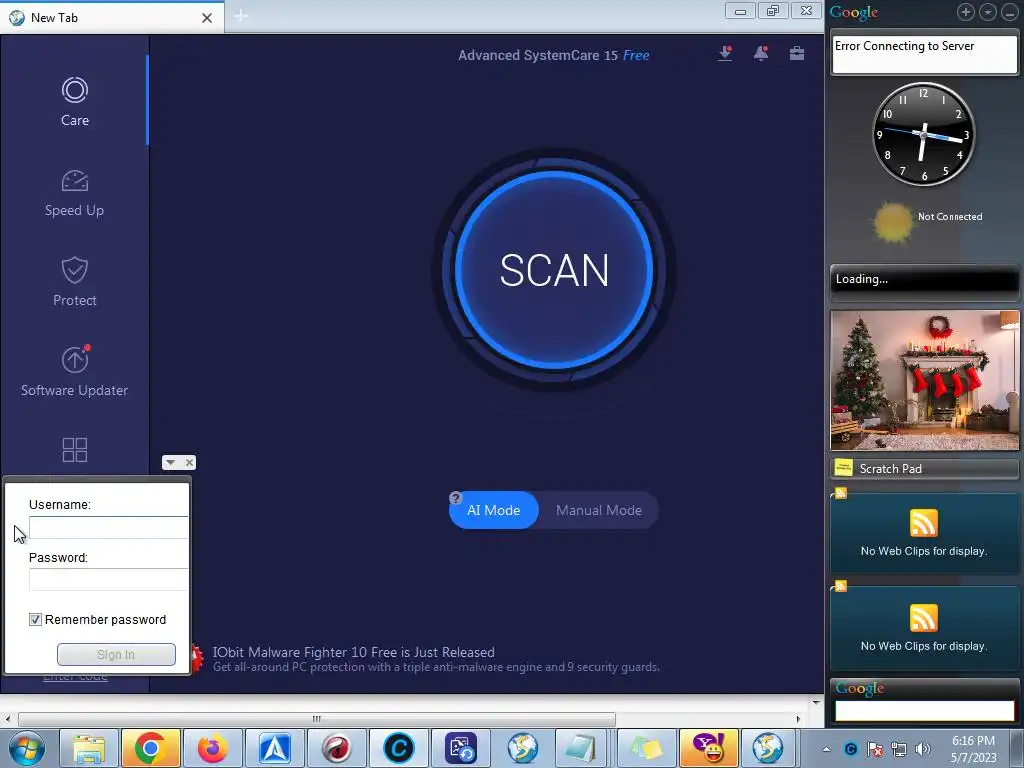Minimize the Google sidebar with the minus icon
Viewport: 1024px width, 768px height.
click(x=1010, y=12)
